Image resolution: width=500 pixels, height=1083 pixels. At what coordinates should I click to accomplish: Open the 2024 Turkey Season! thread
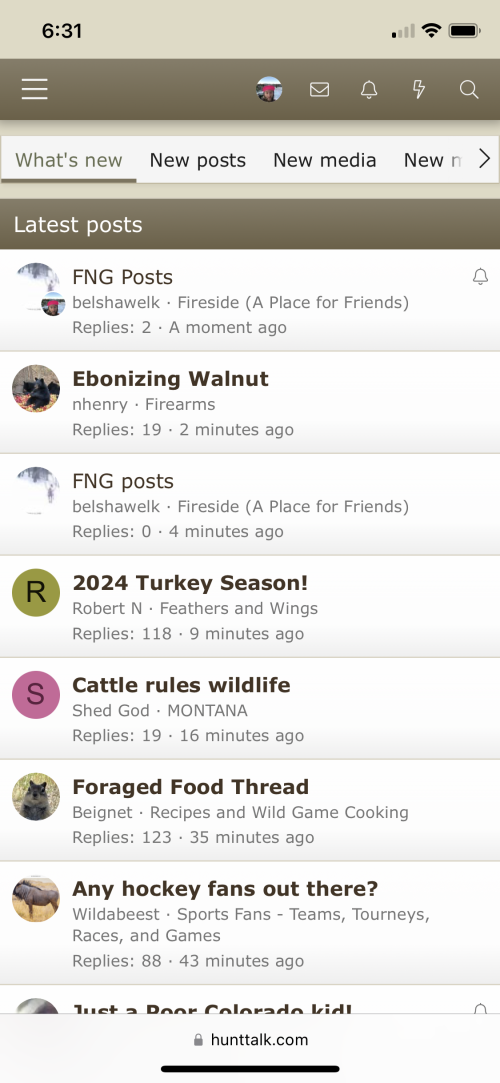pos(190,582)
